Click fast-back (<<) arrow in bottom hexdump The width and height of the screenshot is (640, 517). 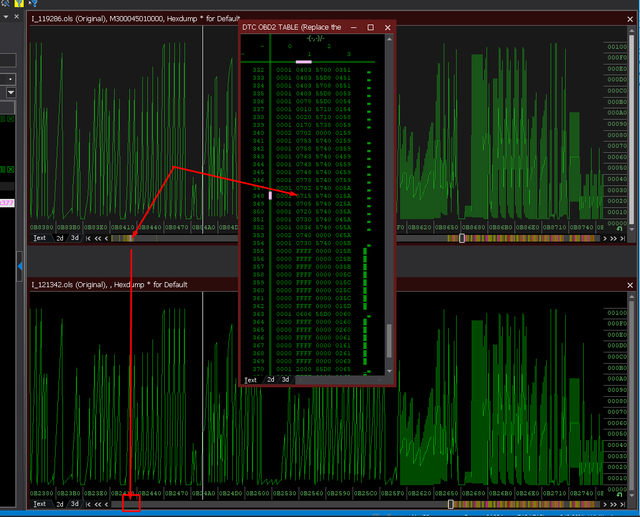click(98, 504)
